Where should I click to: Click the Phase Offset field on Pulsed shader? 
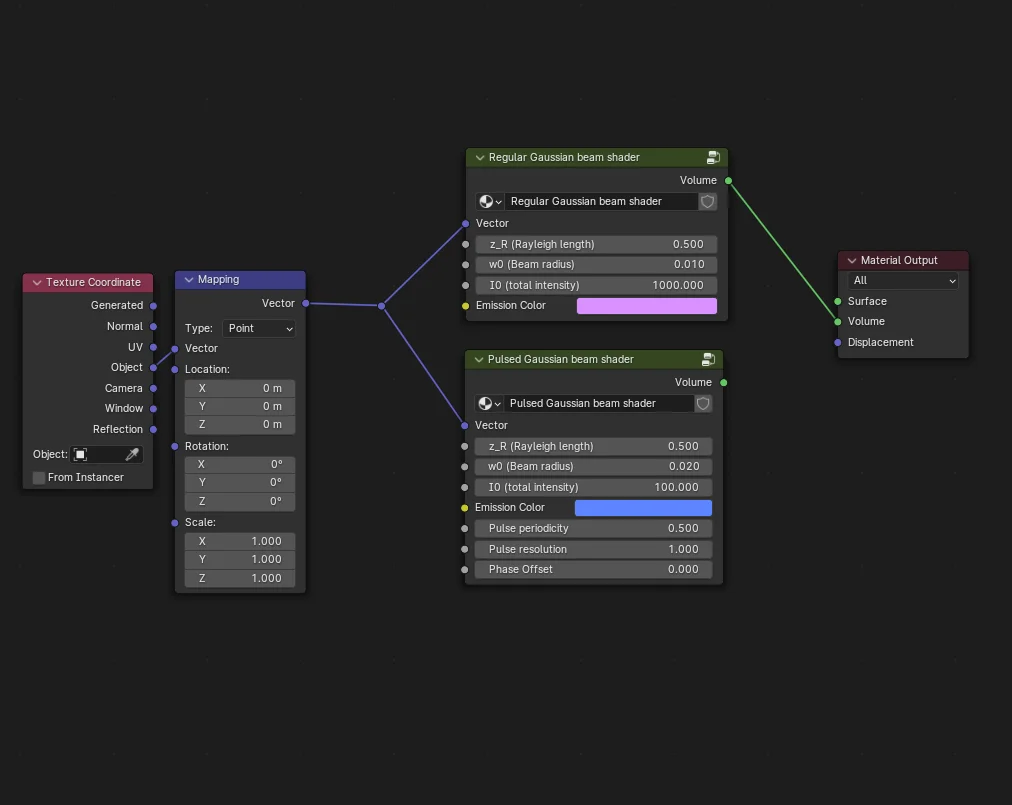[593, 569]
